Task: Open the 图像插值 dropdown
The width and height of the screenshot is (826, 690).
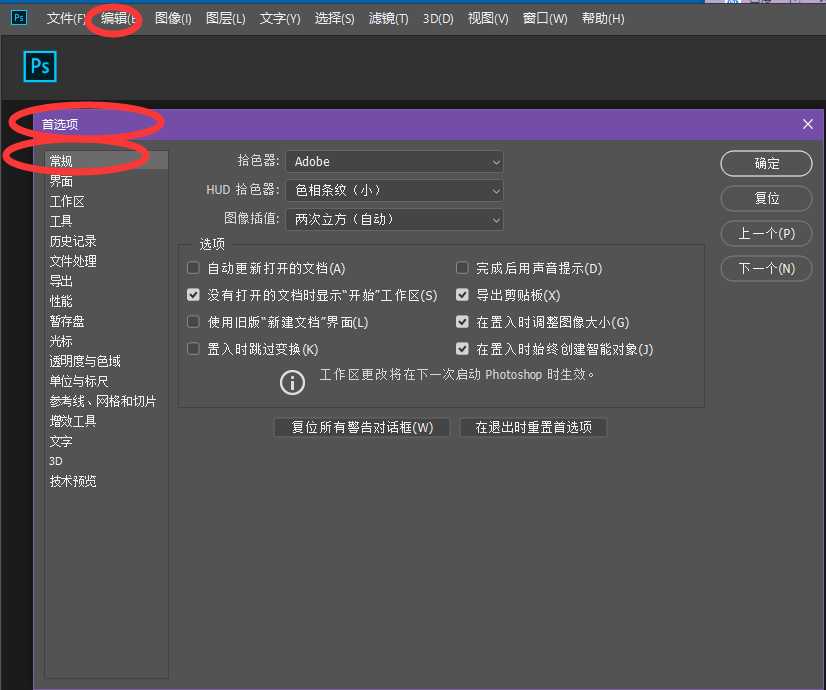Action: [x=394, y=219]
